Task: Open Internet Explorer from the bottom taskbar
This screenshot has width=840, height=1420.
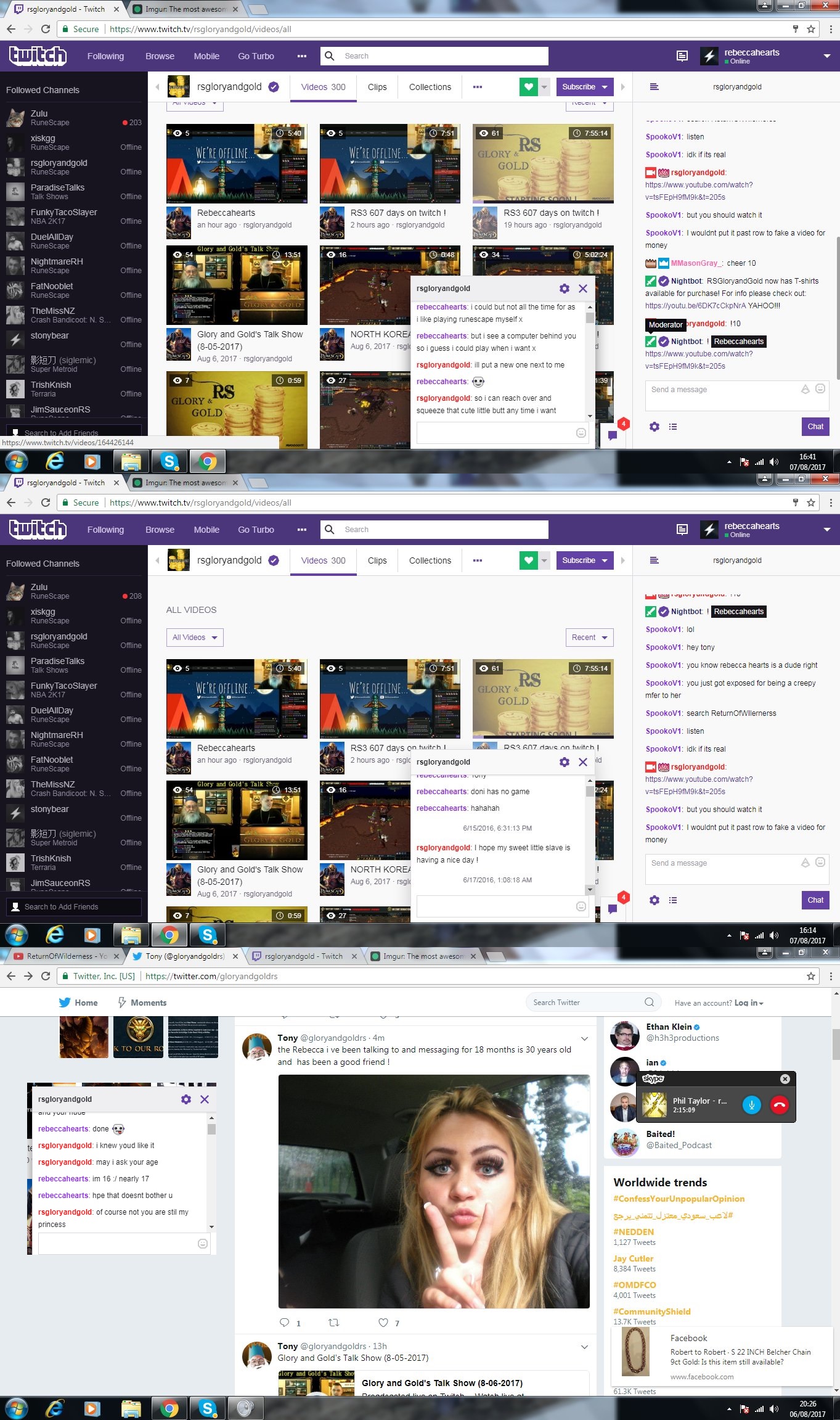Action: 55,1408
